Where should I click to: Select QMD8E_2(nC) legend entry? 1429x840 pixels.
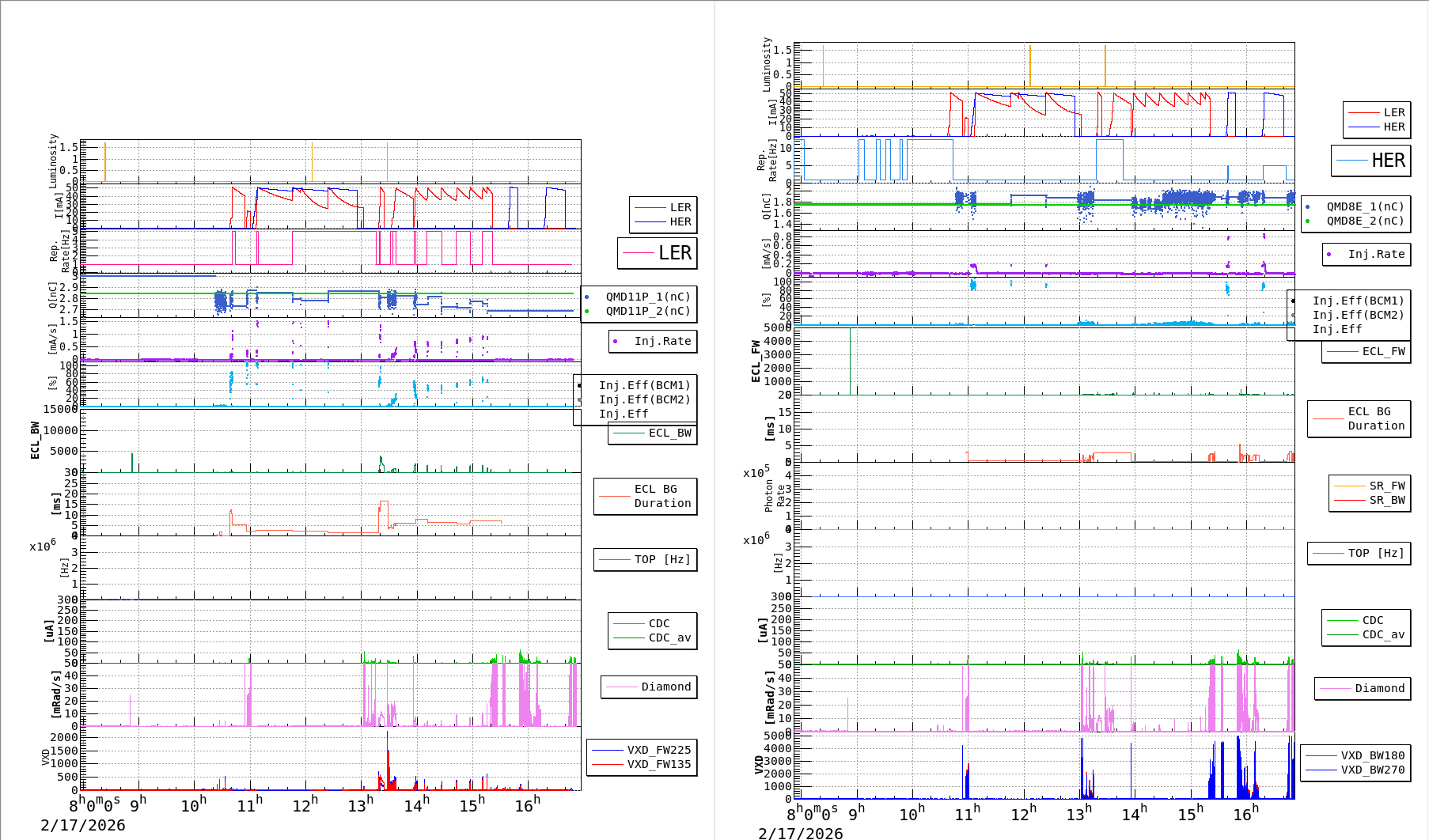click(1364, 221)
